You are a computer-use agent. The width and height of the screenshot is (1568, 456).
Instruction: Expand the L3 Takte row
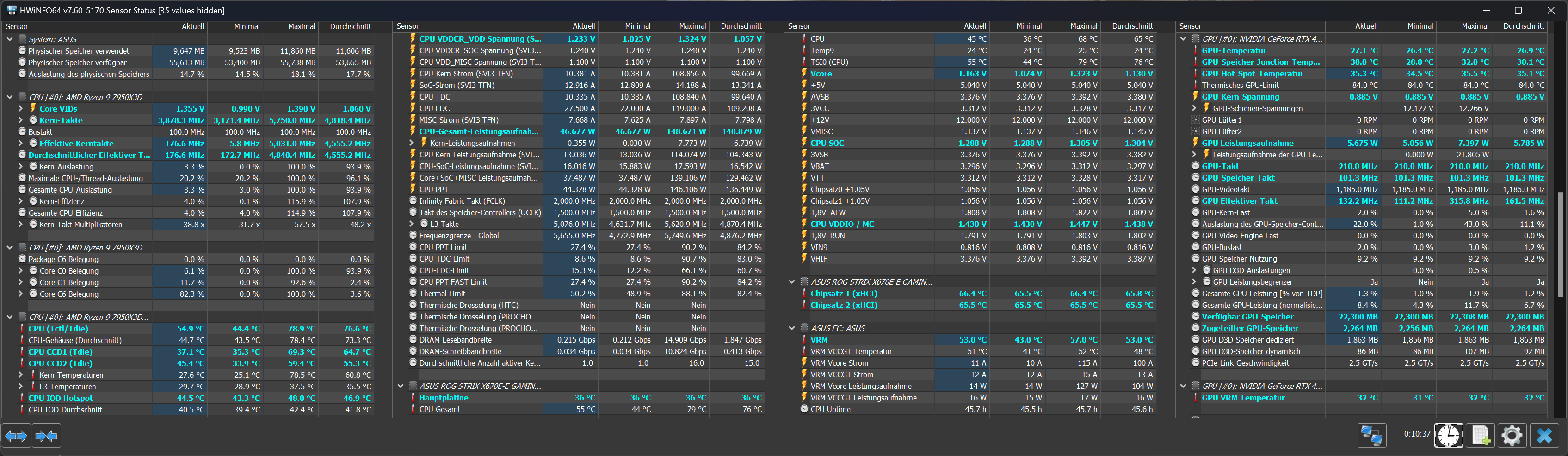click(x=412, y=224)
